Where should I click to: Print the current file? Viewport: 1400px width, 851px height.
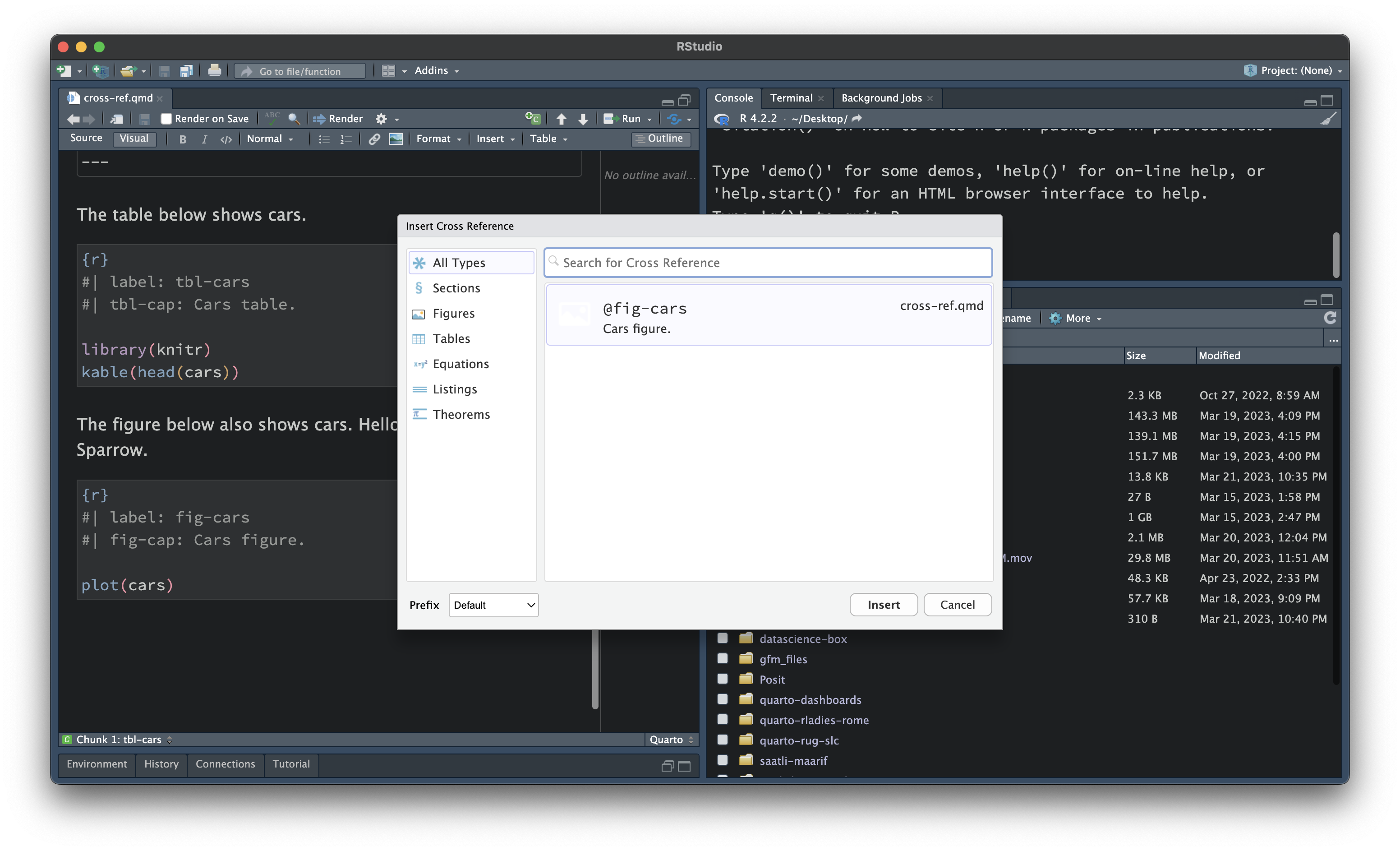pyautogui.click(x=215, y=70)
